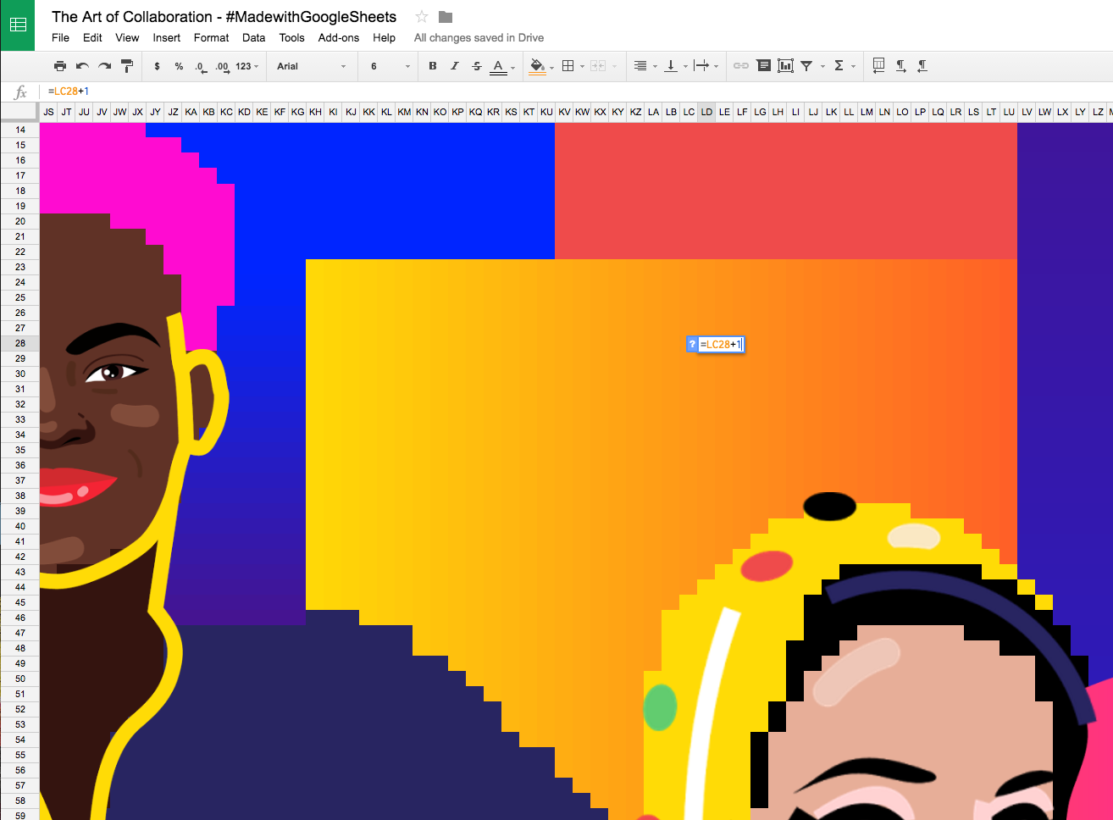The height and width of the screenshot is (820, 1113).
Task: Undo the last action
Action: (82, 66)
